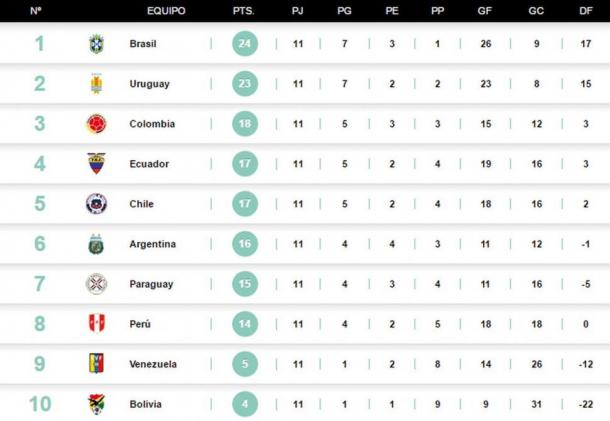
Task: Open the Brasil team name link
Action: (143, 44)
